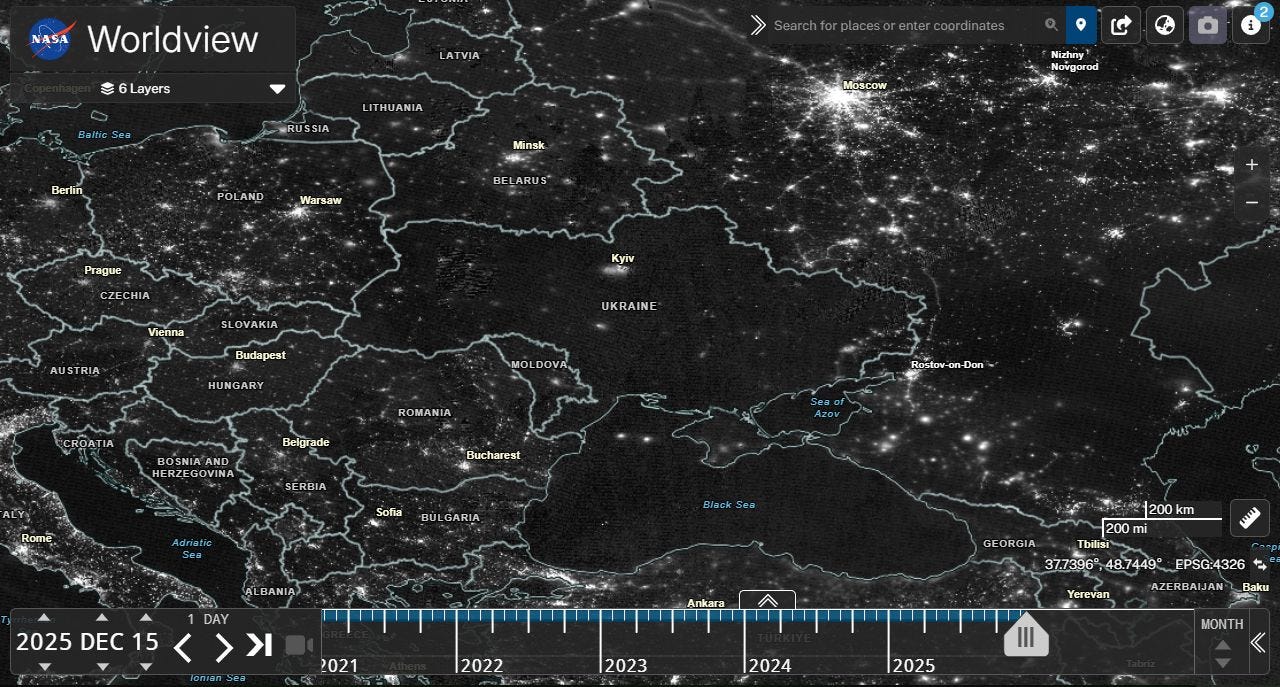Go to previous day

click(182, 647)
